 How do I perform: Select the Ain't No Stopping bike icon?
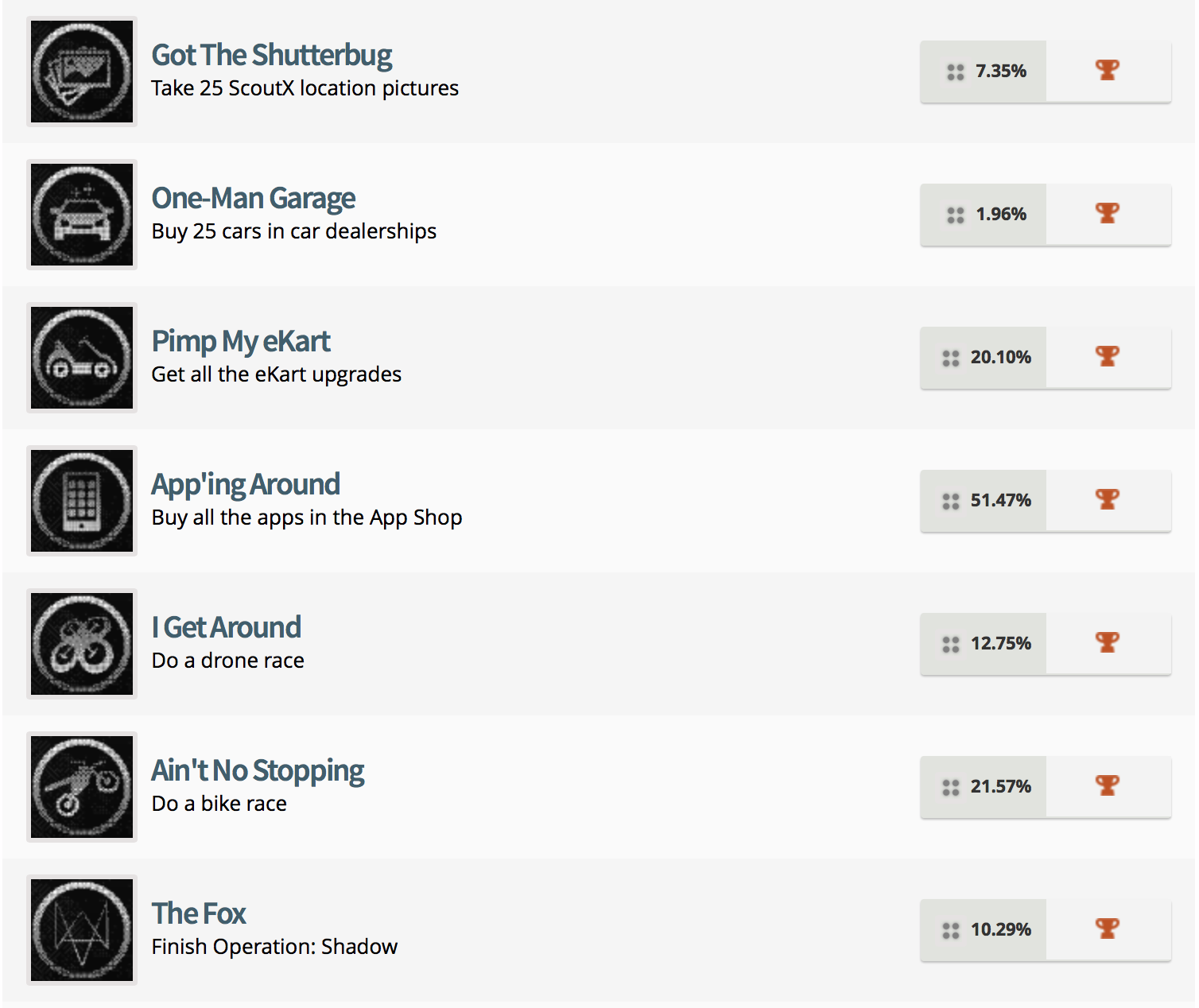coord(80,787)
